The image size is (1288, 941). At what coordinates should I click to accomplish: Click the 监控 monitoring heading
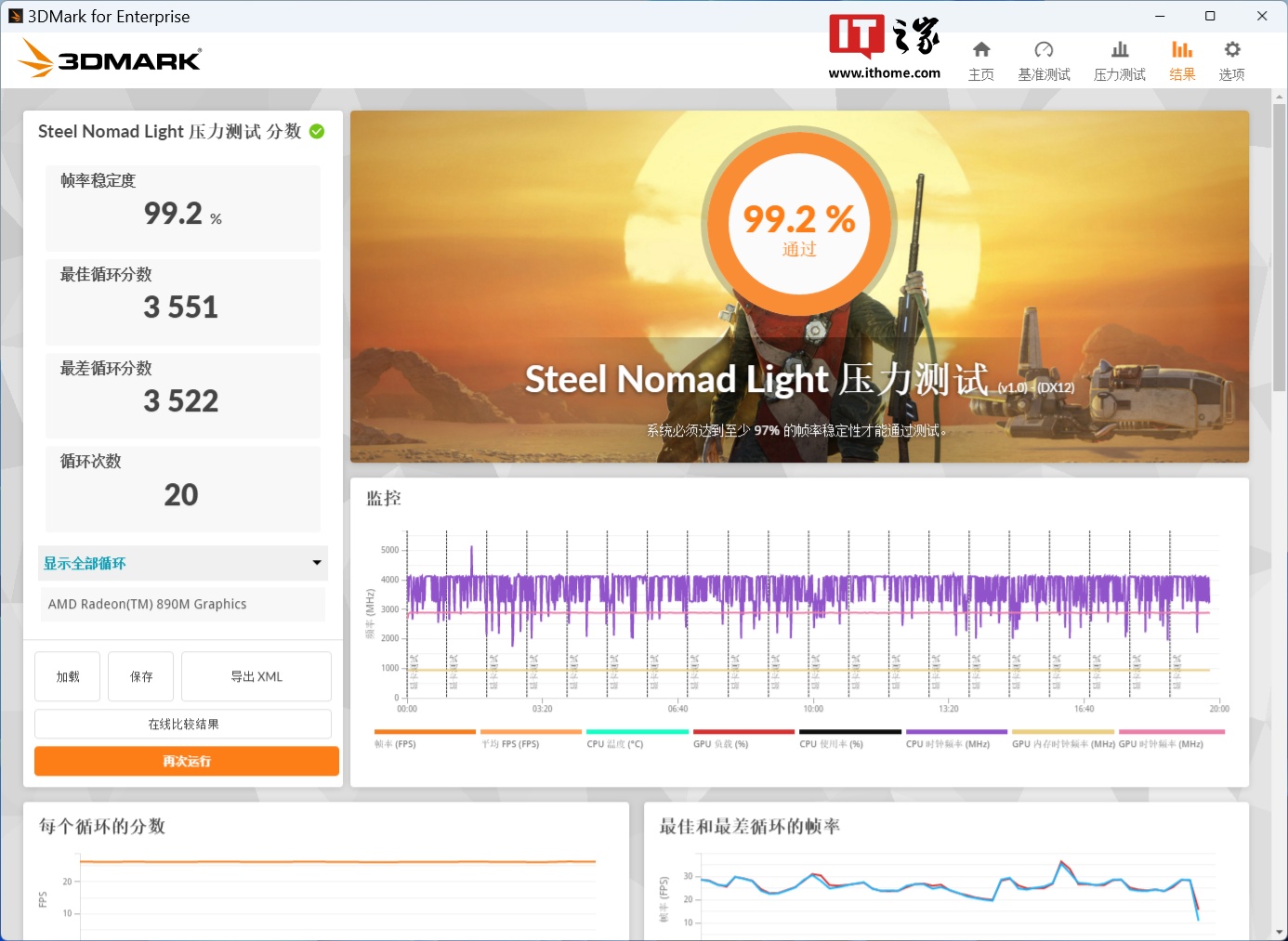384,499
